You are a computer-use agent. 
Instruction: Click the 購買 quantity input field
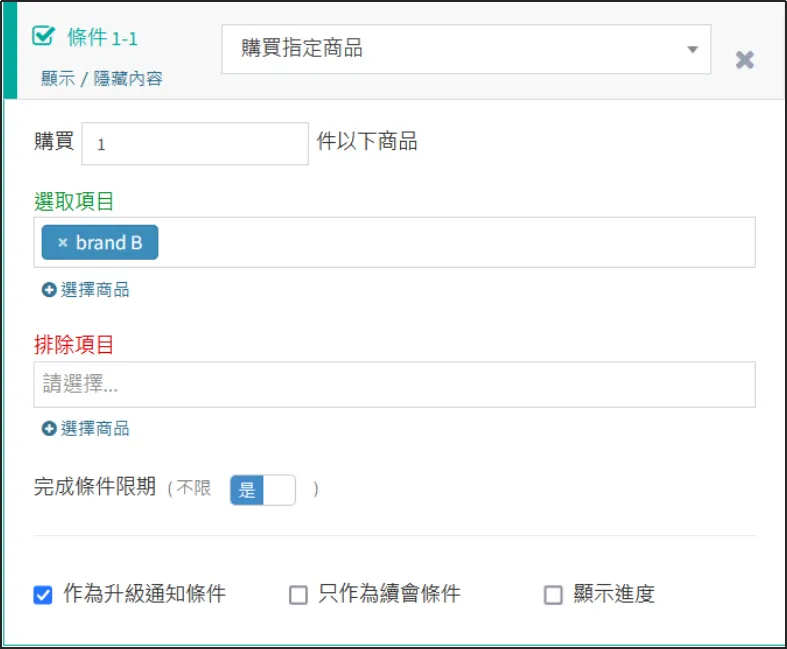pyautogui.click(x=195, y=144)
